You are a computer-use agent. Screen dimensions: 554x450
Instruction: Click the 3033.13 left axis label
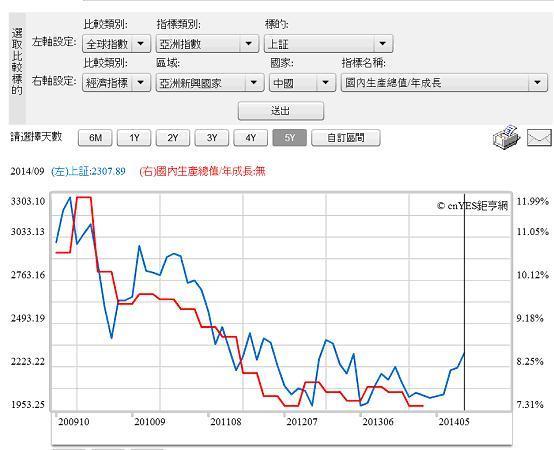click(28, 232)
